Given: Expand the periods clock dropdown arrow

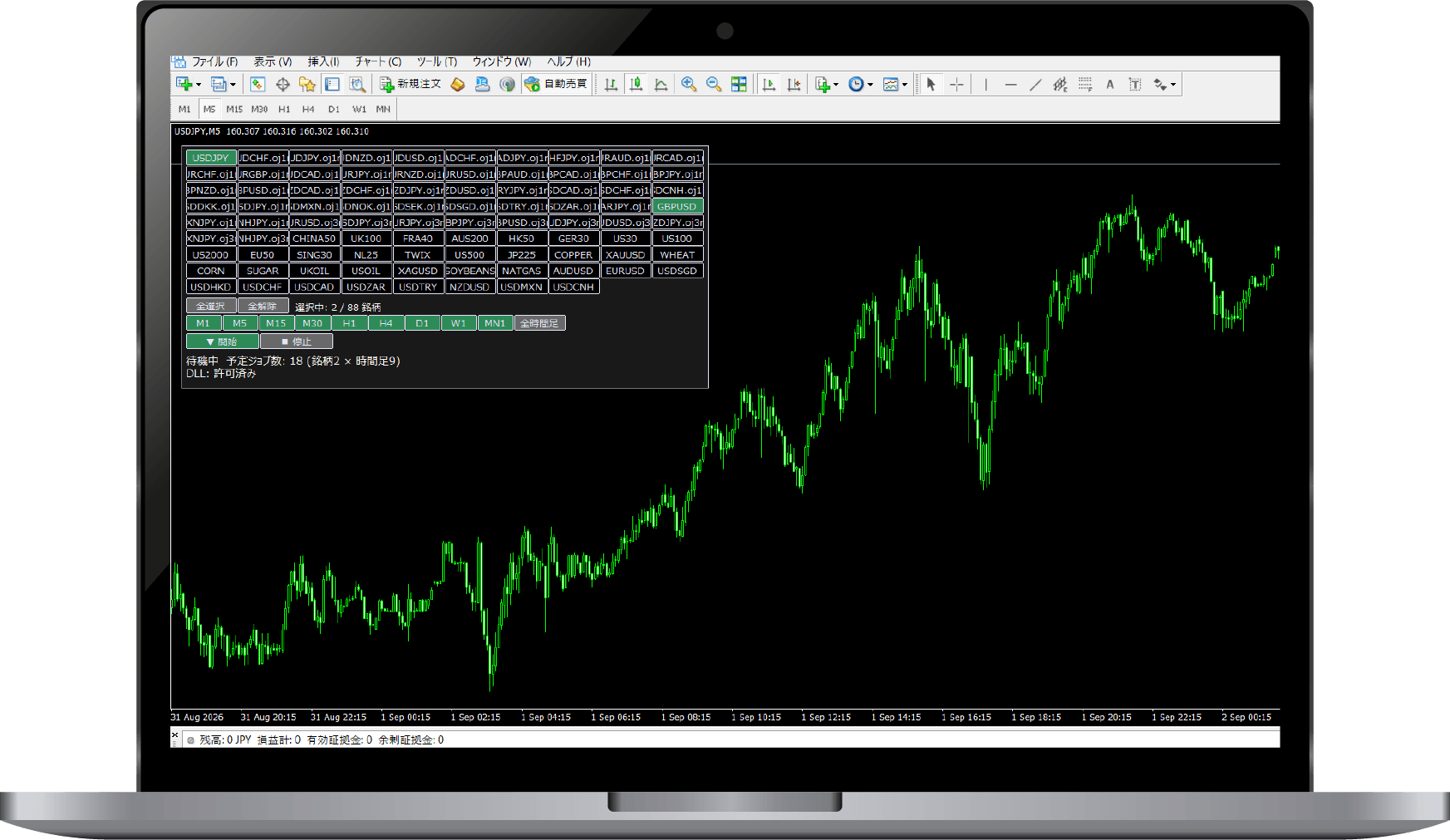Looking at the screenshot, I should tap(870, 85).
